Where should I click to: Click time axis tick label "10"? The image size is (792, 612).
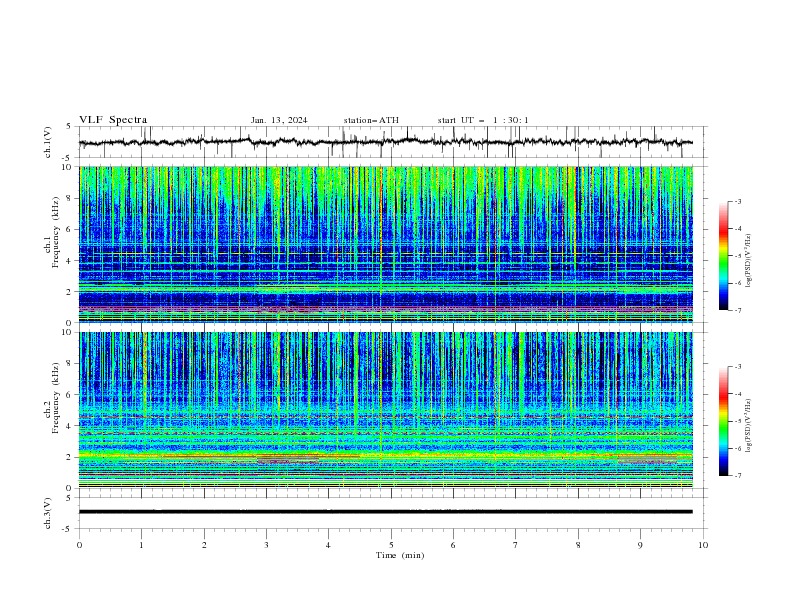tap(703, 545)
